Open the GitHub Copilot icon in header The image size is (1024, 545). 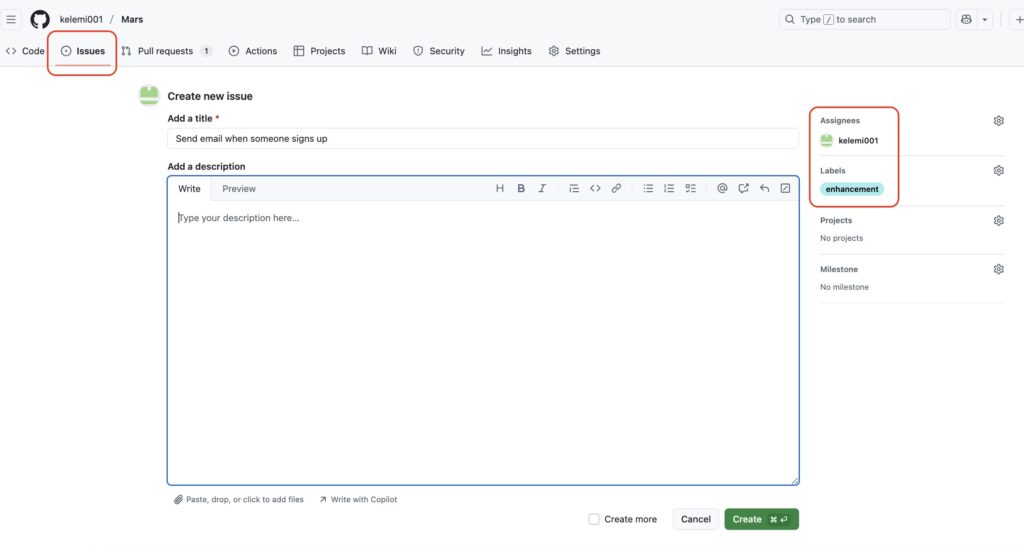[x=966, y=19]
